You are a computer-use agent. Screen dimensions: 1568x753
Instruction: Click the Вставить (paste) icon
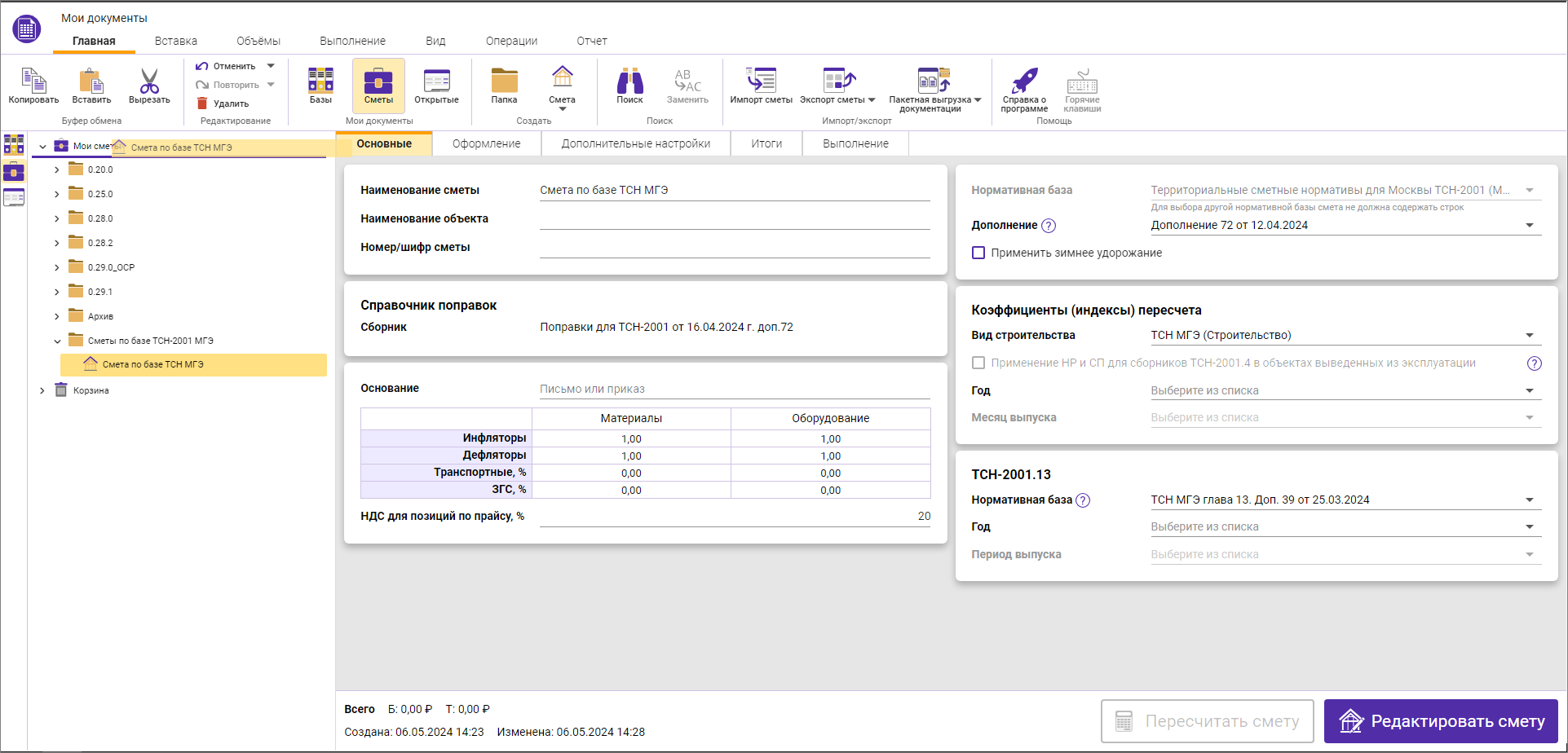point(91,81)
